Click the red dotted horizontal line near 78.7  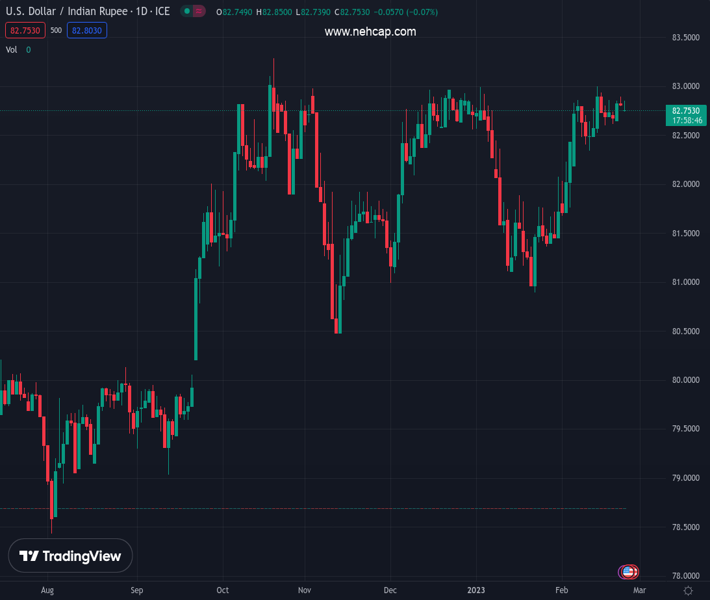click(x=300, y=508)
